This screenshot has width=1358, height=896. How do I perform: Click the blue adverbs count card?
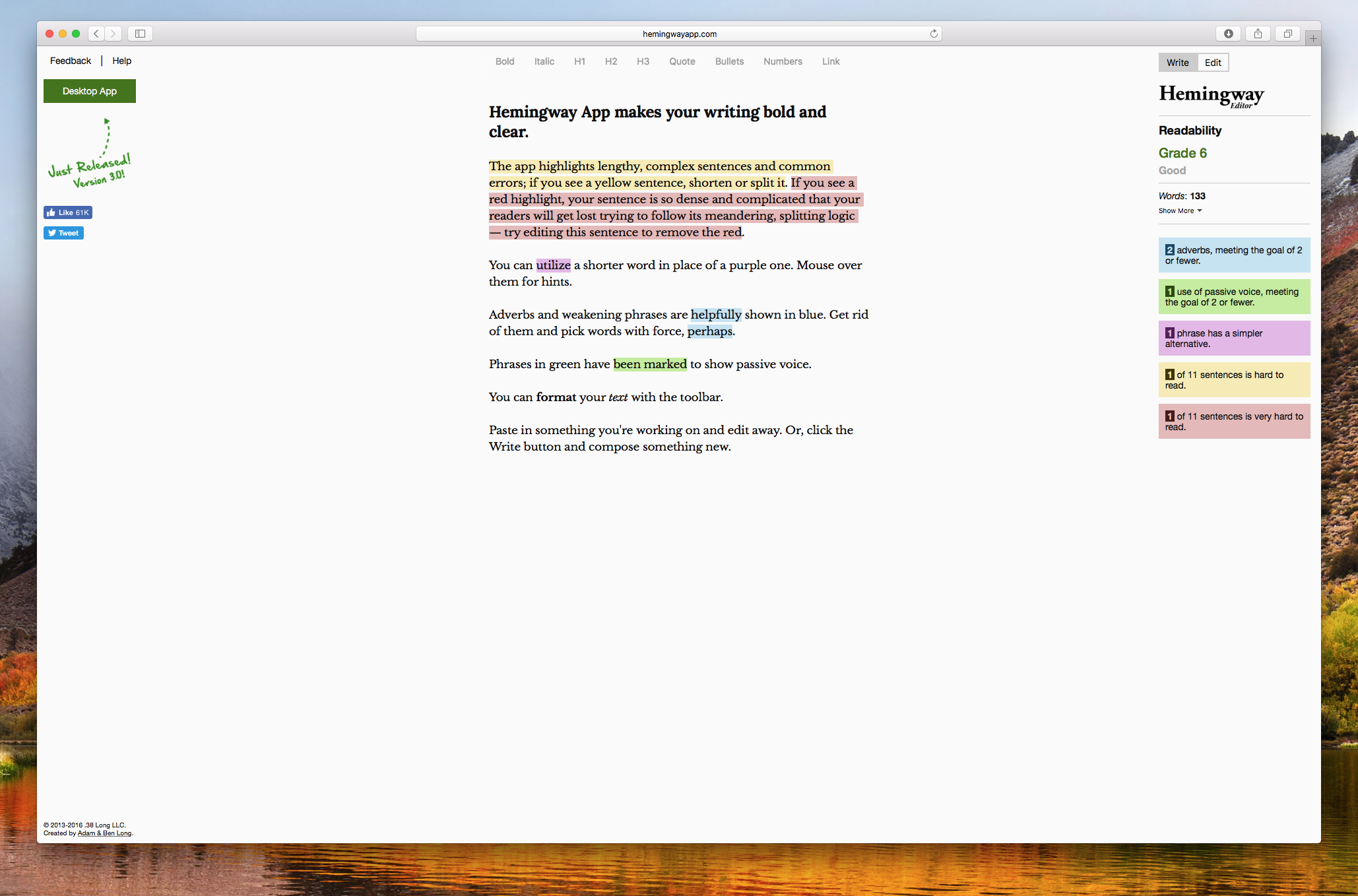(1234, 255)
